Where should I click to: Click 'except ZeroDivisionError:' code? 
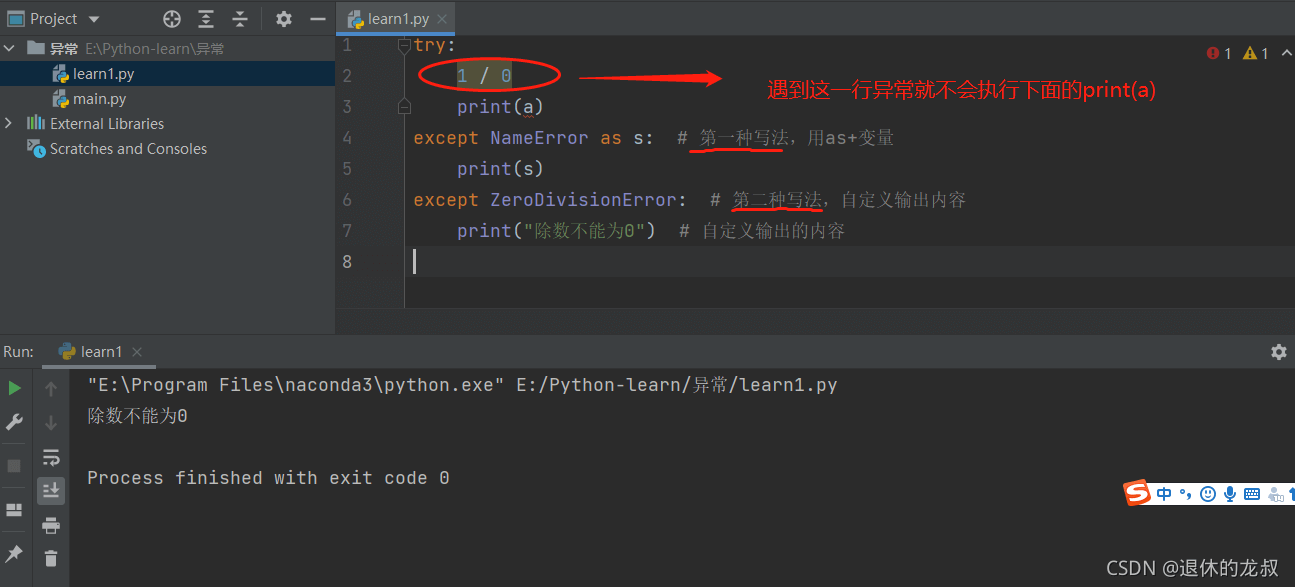click(550, 200)
